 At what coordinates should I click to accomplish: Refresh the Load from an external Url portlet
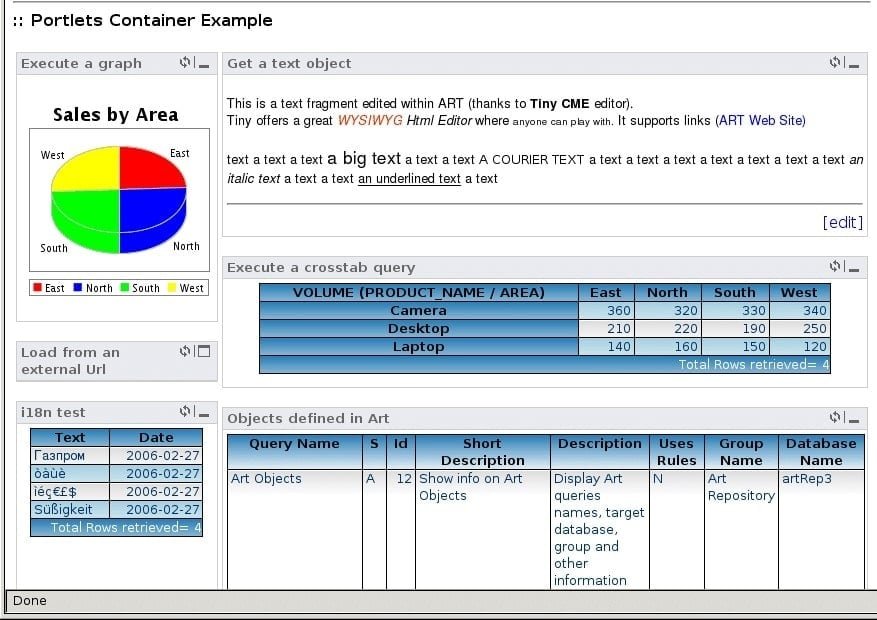(185, 351)
